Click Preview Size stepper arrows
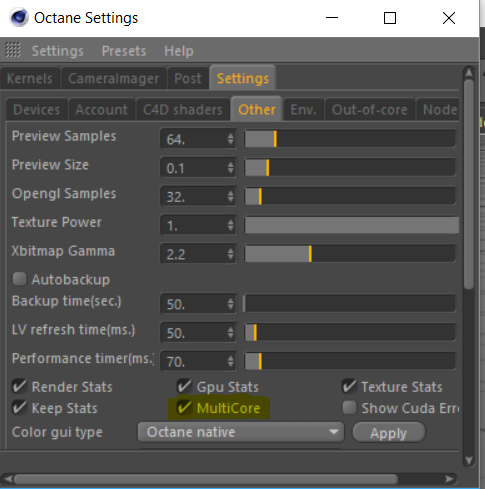This screenshot has height=489, width=485. click(x=231, y=168)
